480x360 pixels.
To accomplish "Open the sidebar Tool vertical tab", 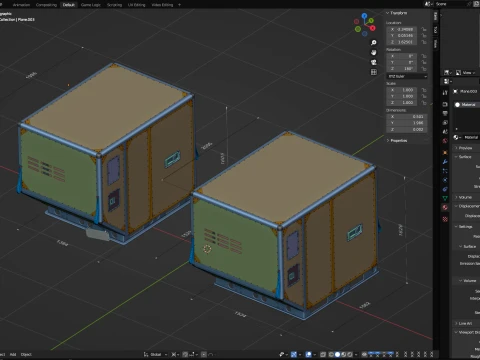I will pyautogui.click(x=435, y=30).
